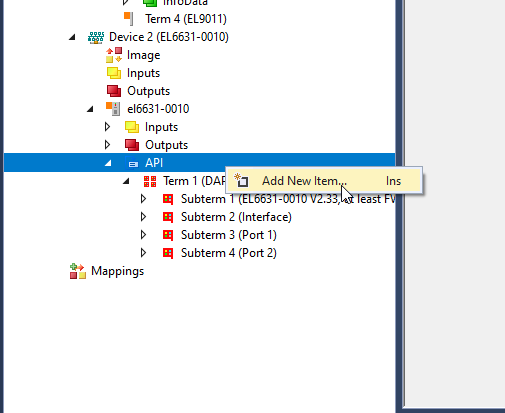The width and height of the screenshot is (505, 413).
Task: Click the red Outputs icon under Device 2
Action: tap(114, 91)
